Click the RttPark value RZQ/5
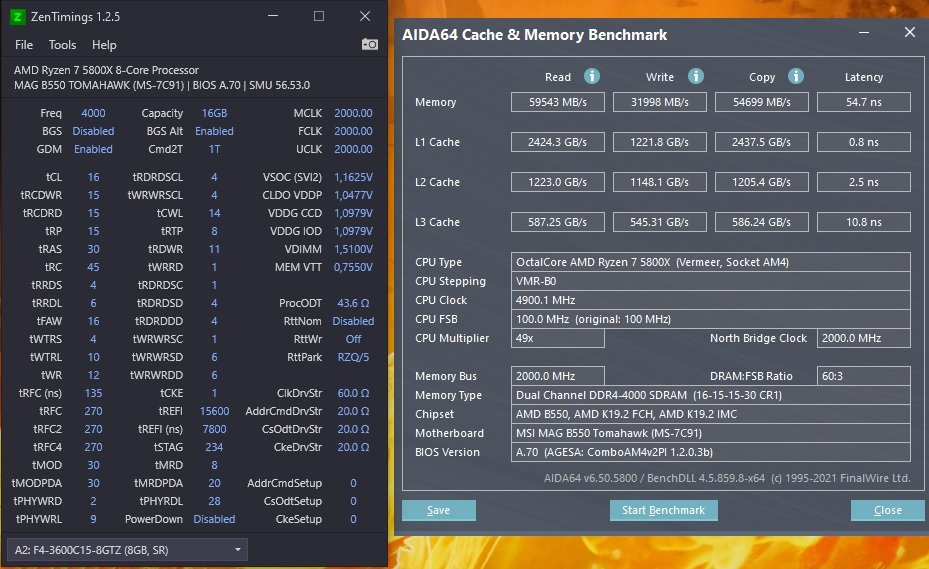 (353, 357)
